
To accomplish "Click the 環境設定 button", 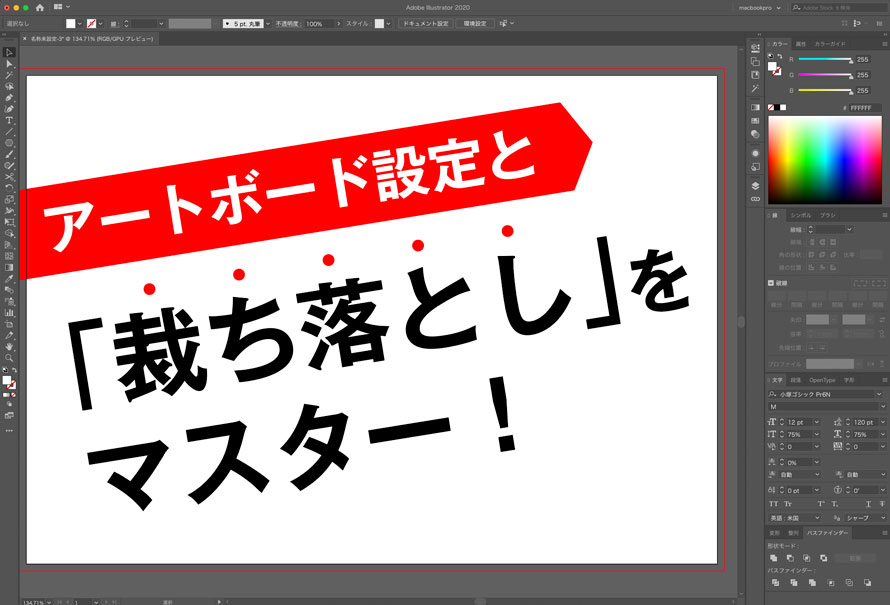I will 474,23.
